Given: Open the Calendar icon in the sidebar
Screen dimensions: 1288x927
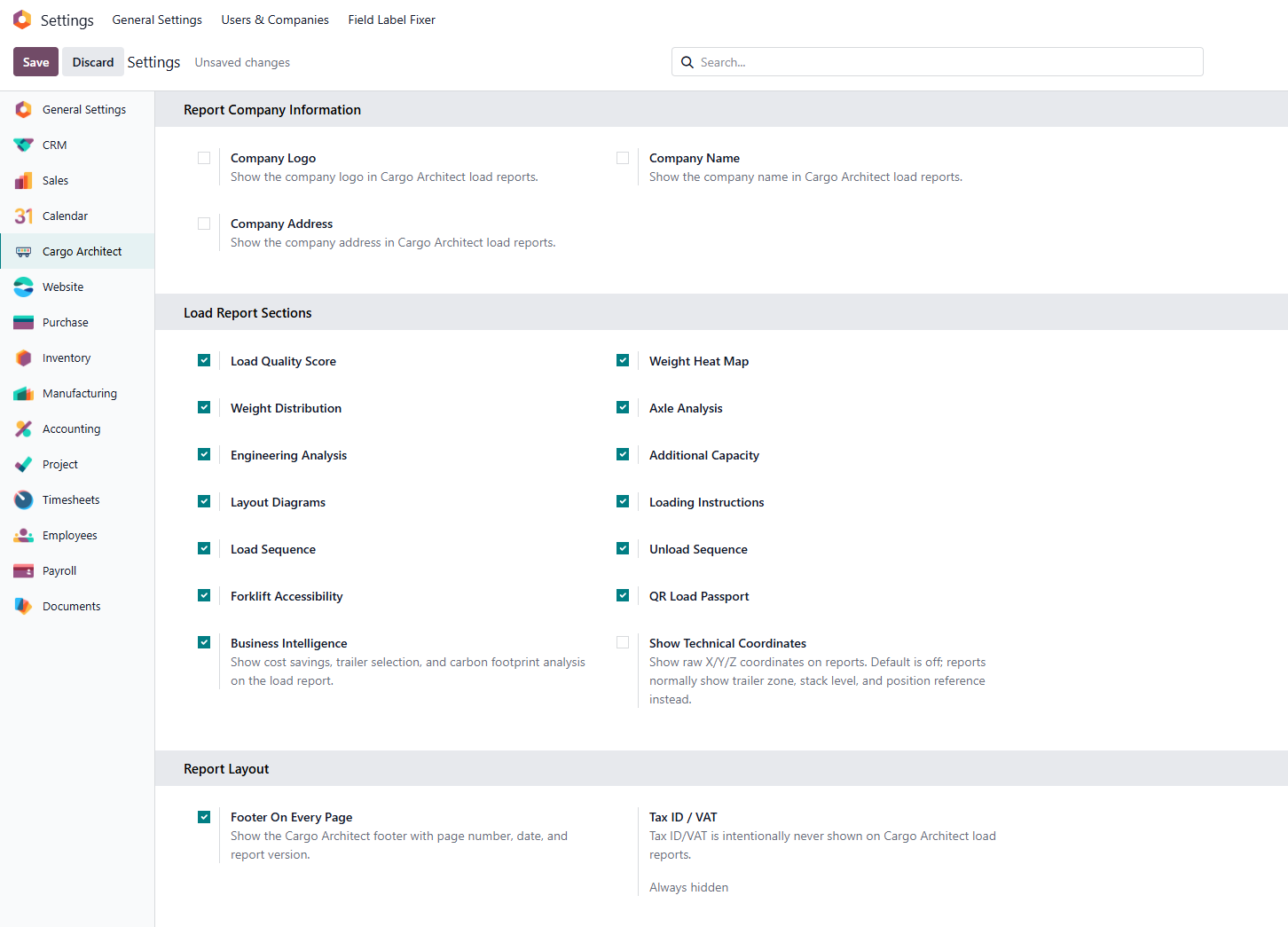Looking at the screenshot, I should pyautogui.click(x=24, y=216).
